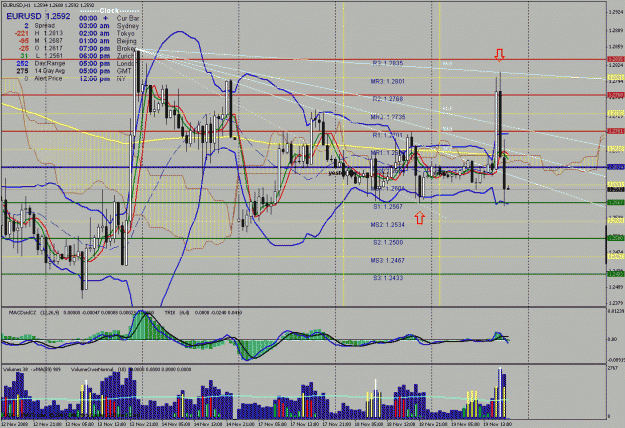The width and height of the screenshot is (625, 428).
Task: Click the 00:00 Cur Bar countdown
Action: [x=88, y=18]
